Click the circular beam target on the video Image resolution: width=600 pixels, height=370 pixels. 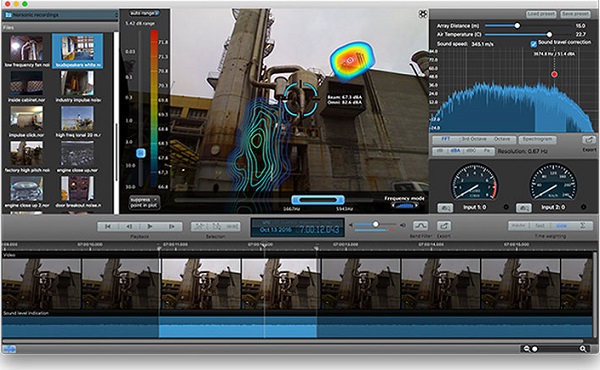tap(300, 98)
